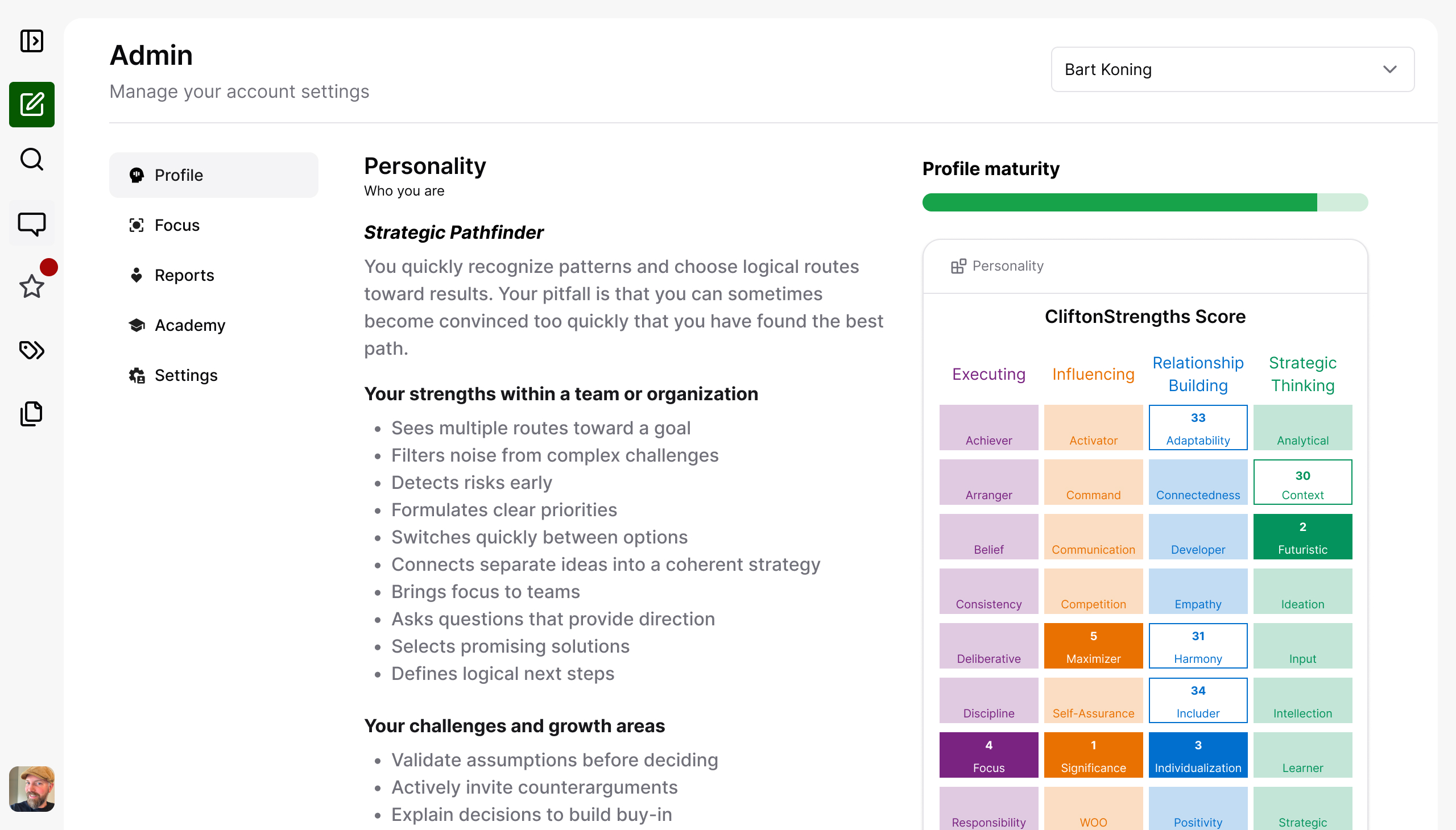Open the search icon in sidebar
This screenshot has height=830, width=1456.
coord(32,160)
